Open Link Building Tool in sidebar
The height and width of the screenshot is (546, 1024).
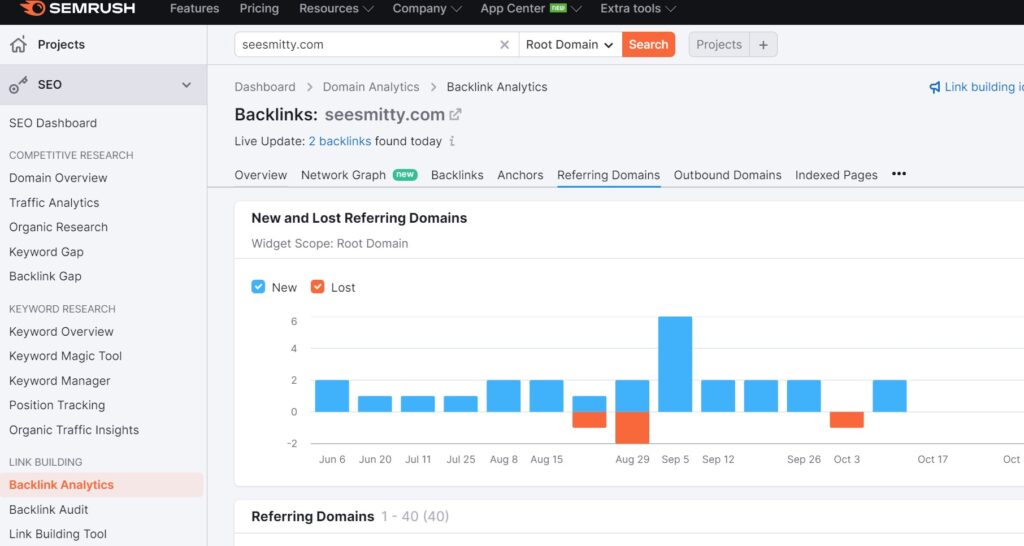[57, 534]
